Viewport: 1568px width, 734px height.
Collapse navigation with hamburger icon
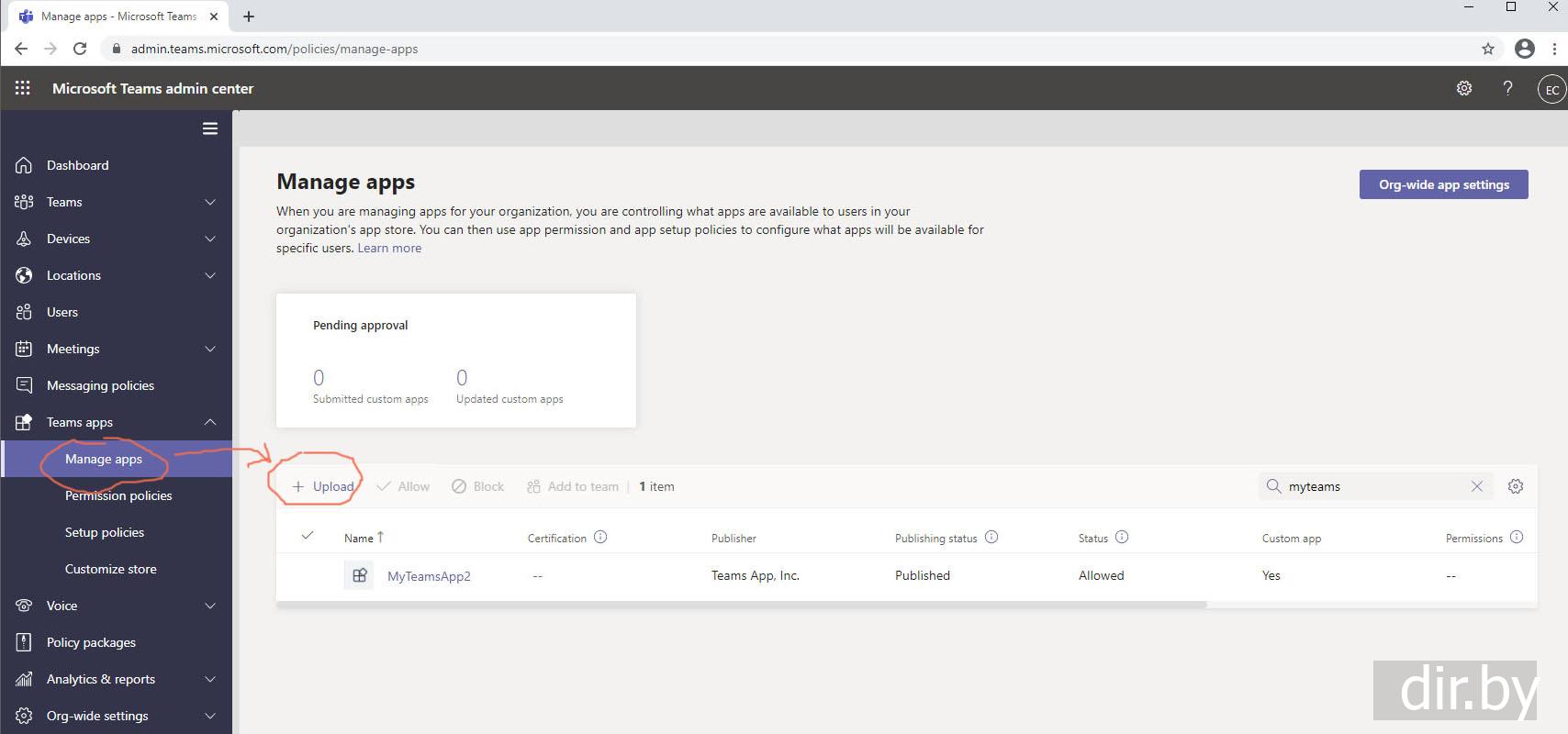[210, 128]
